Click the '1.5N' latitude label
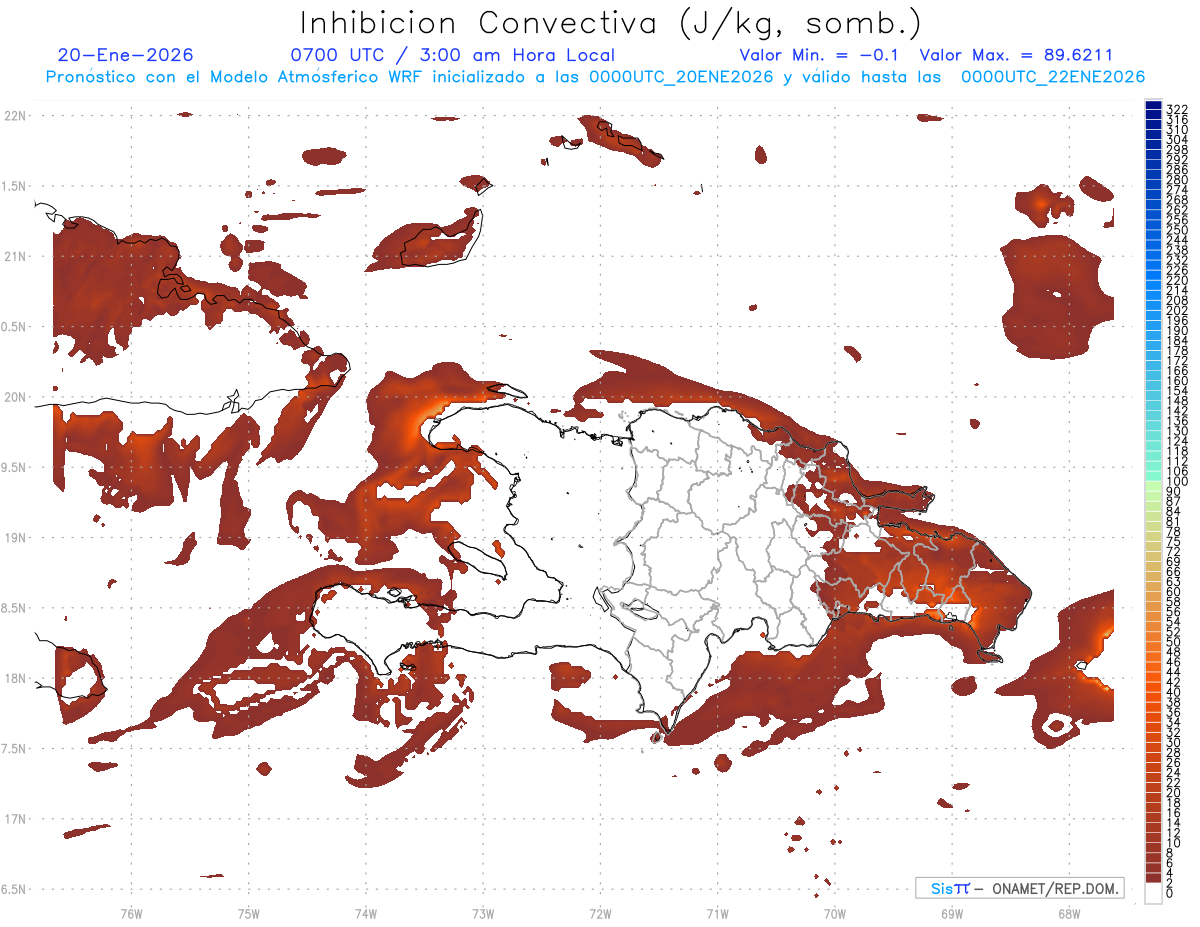This screenshot has width=1200, height=927. point(15,186)
